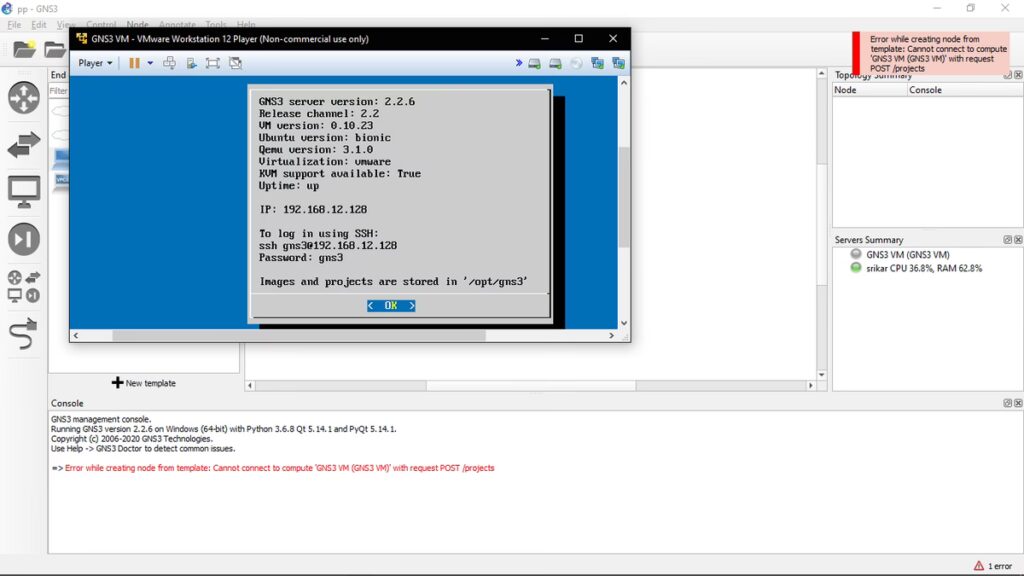Screen dimensions: 1024x576
Task: Click the VMware horizontal scrollbar
Action: coord(300,336)
